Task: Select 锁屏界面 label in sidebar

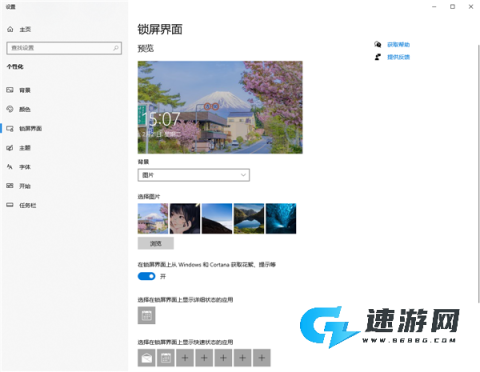Action: pyautogui.click(x=30, y=129)
